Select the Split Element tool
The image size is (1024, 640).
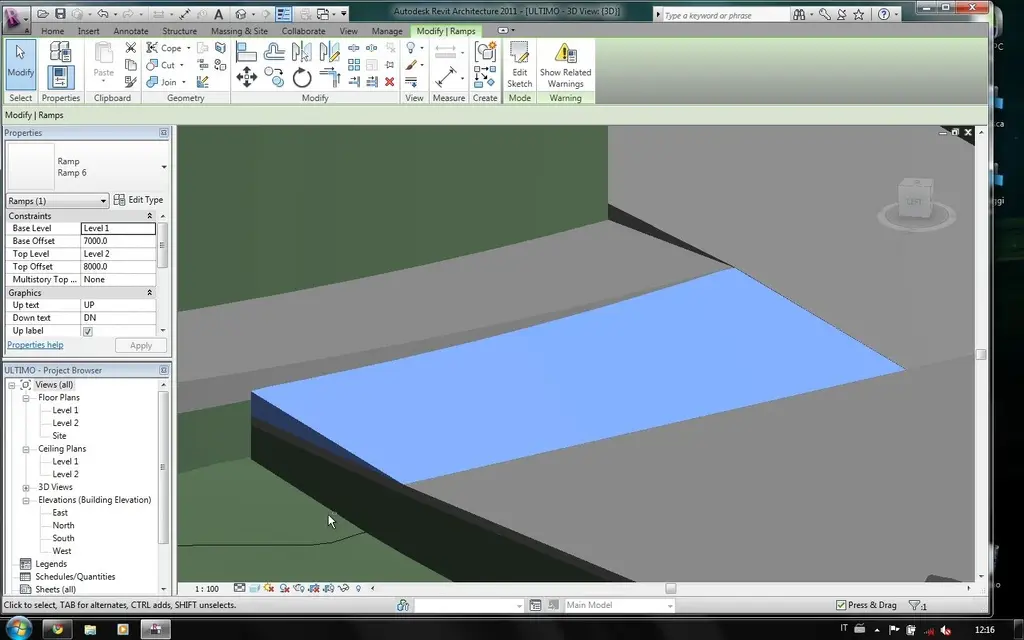354,48
